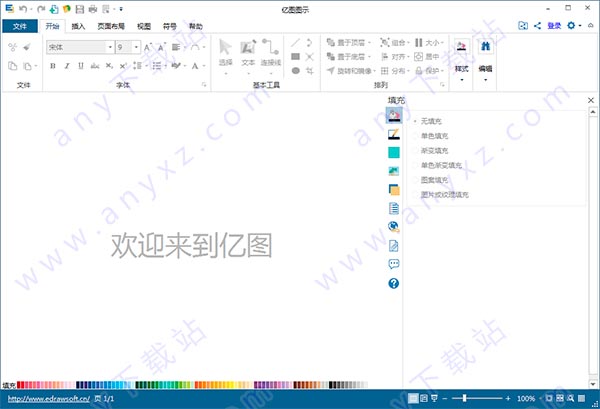Toggle Bold formatting

tap(53, 66)
